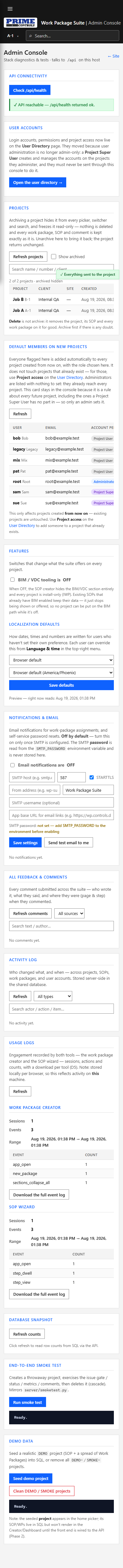Open the user directory button
Screen dimensions: 123x1568
(37, 182)
